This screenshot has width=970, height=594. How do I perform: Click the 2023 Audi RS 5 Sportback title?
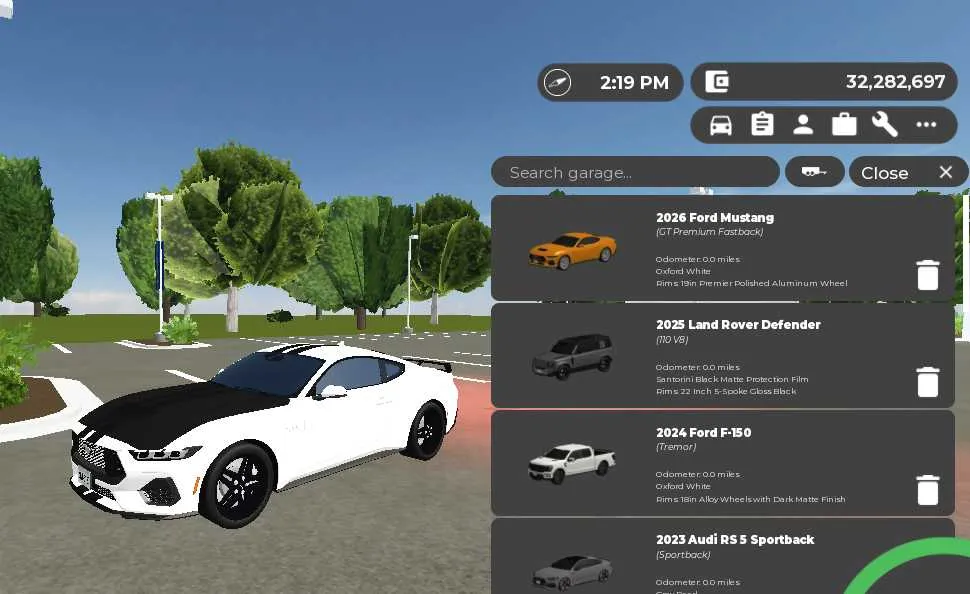coord(735,540)
